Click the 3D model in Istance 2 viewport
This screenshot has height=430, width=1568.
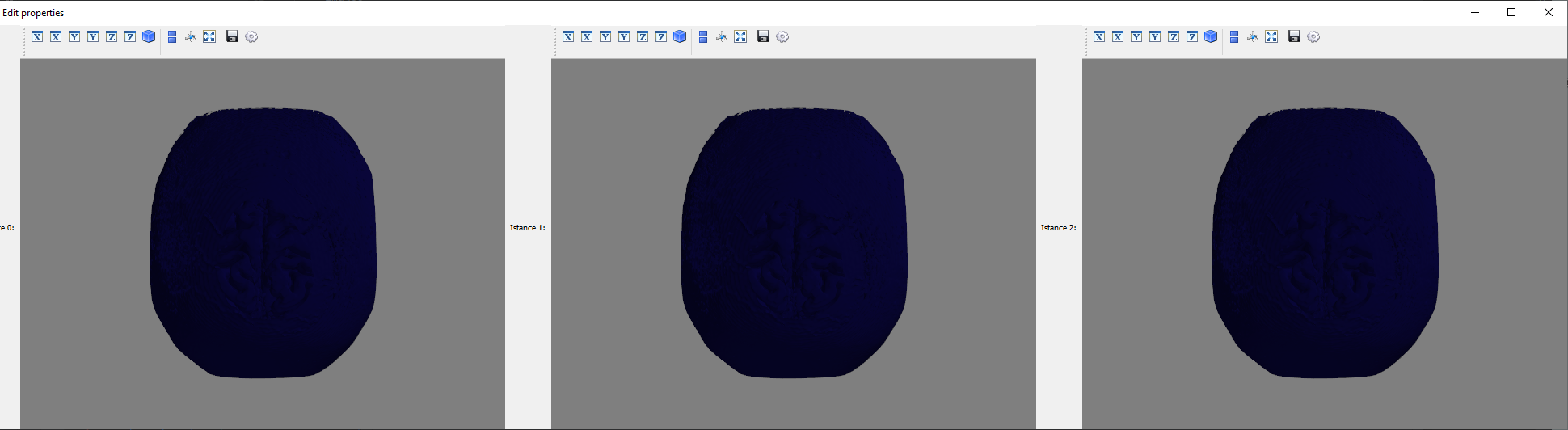click(x=1325, y=242)
